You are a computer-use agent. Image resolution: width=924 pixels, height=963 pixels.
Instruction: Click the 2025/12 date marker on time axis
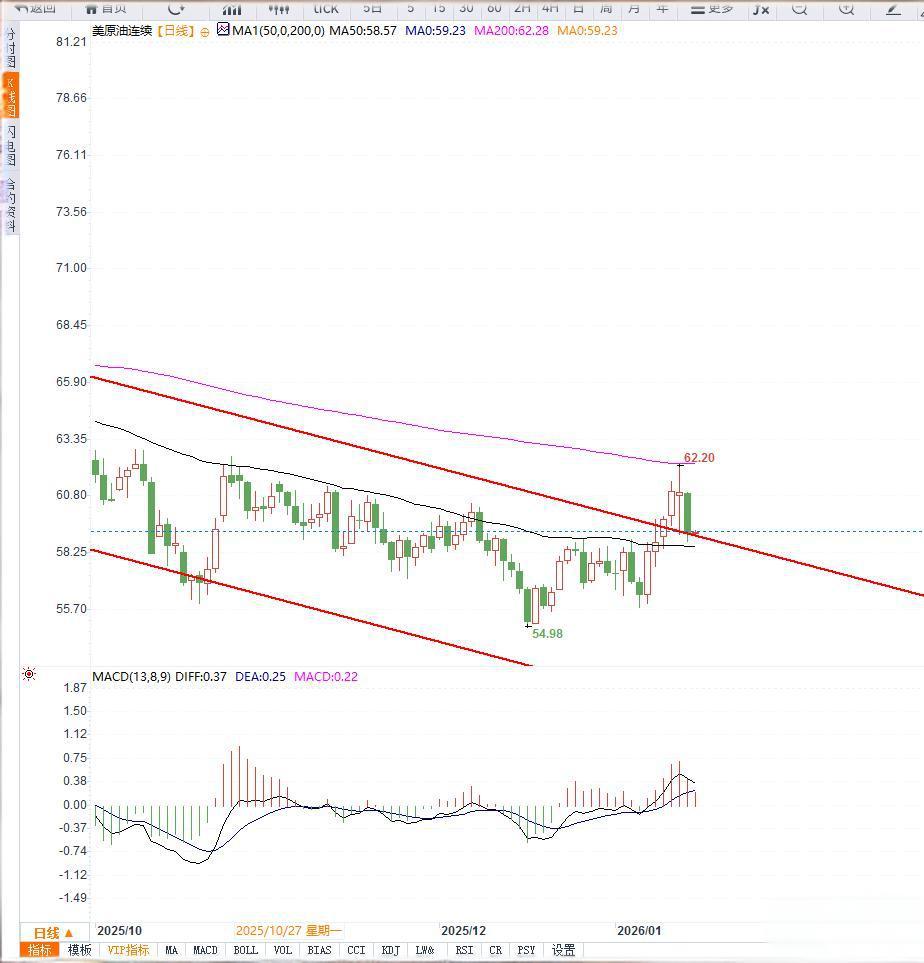tap(463, 930)
